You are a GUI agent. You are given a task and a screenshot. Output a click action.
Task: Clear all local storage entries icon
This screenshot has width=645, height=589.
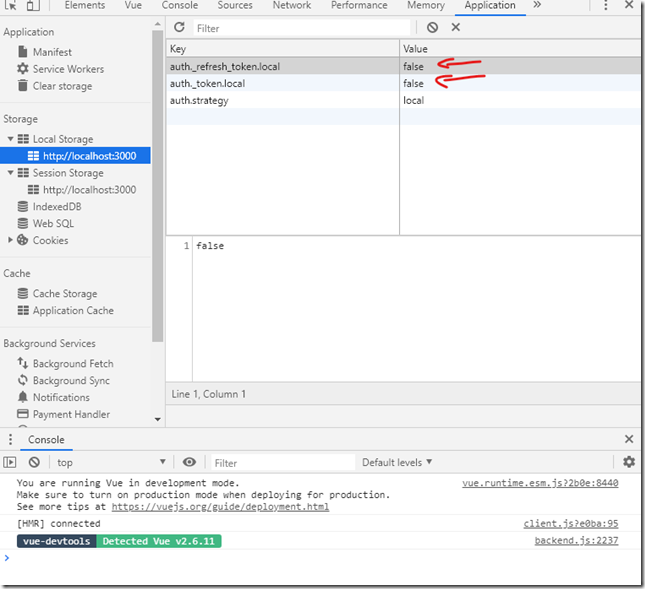(432, 28)
